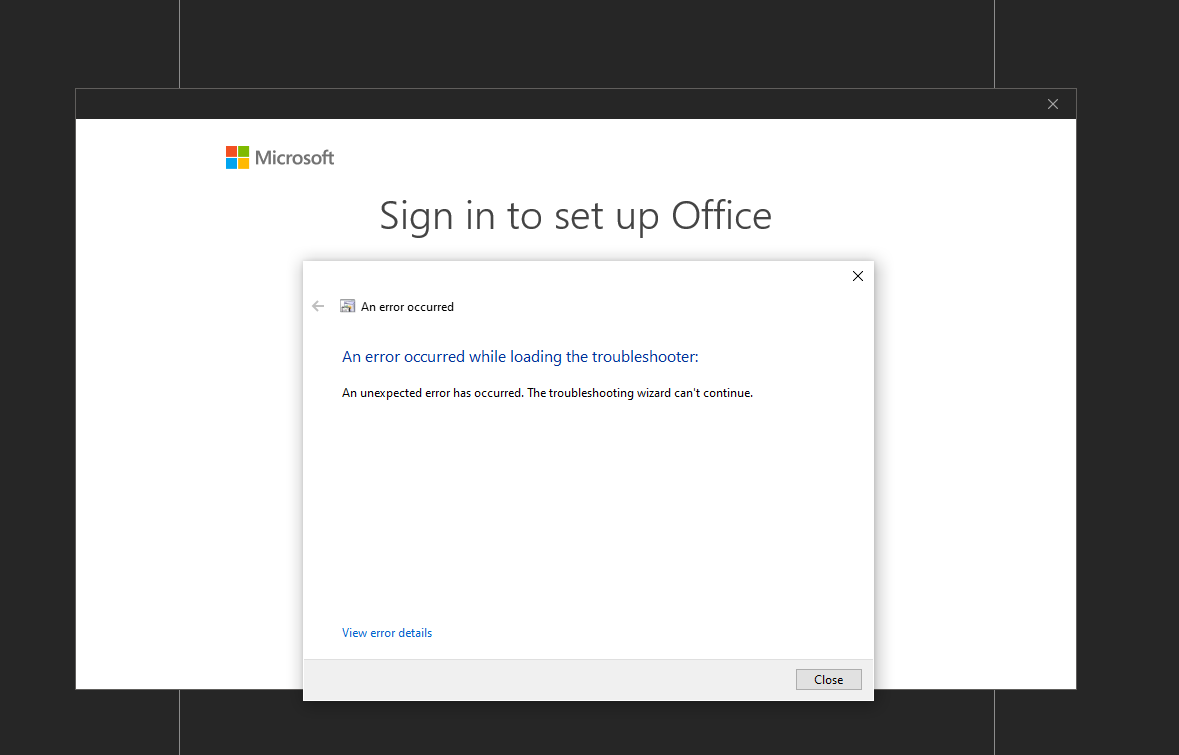Click the X on the troubleshooter dialog
This screenshot has width=1179, height=755.
[x=857, y=276]
